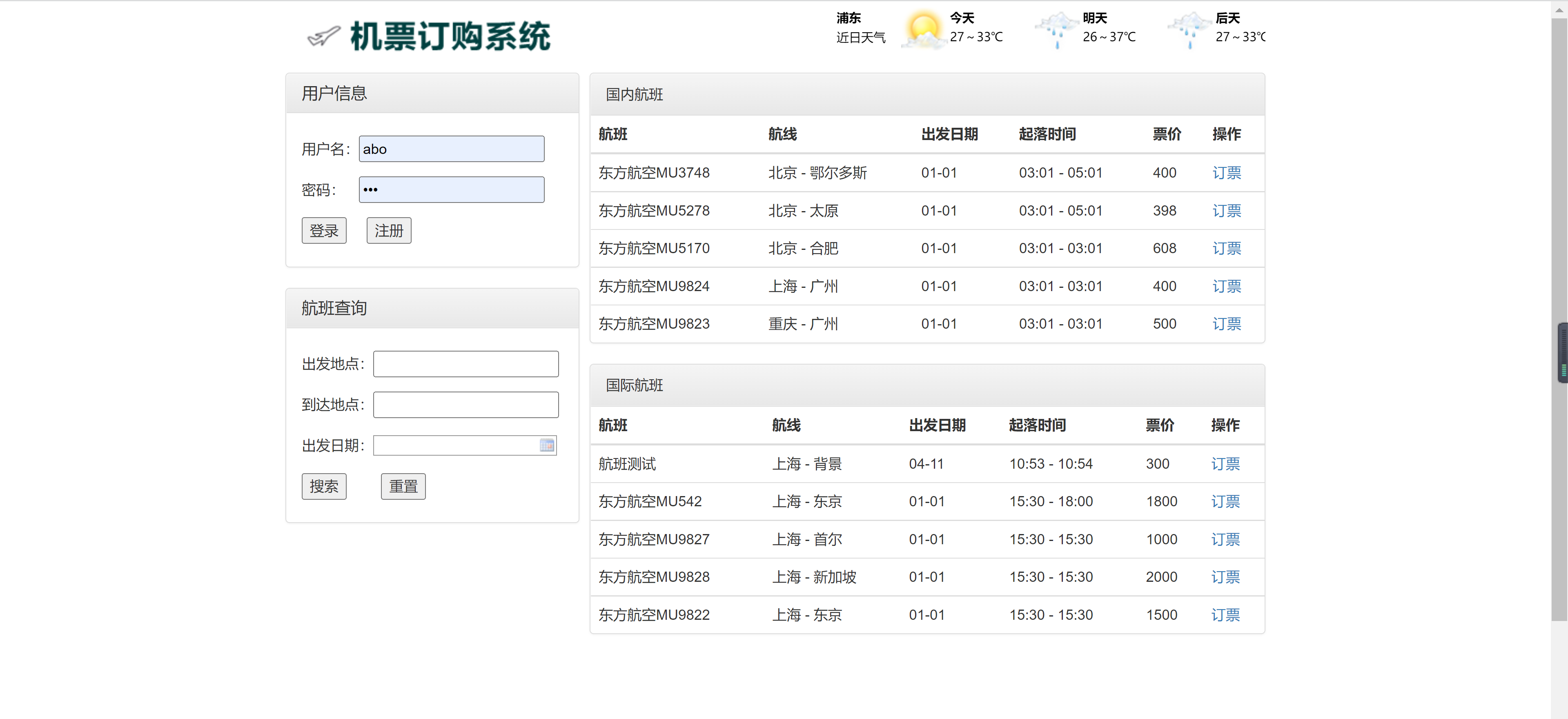Book flight MU3748 to 鄂尔多斯
This screenshot has height=719, width=1568.
click(x=1227, y=173)
